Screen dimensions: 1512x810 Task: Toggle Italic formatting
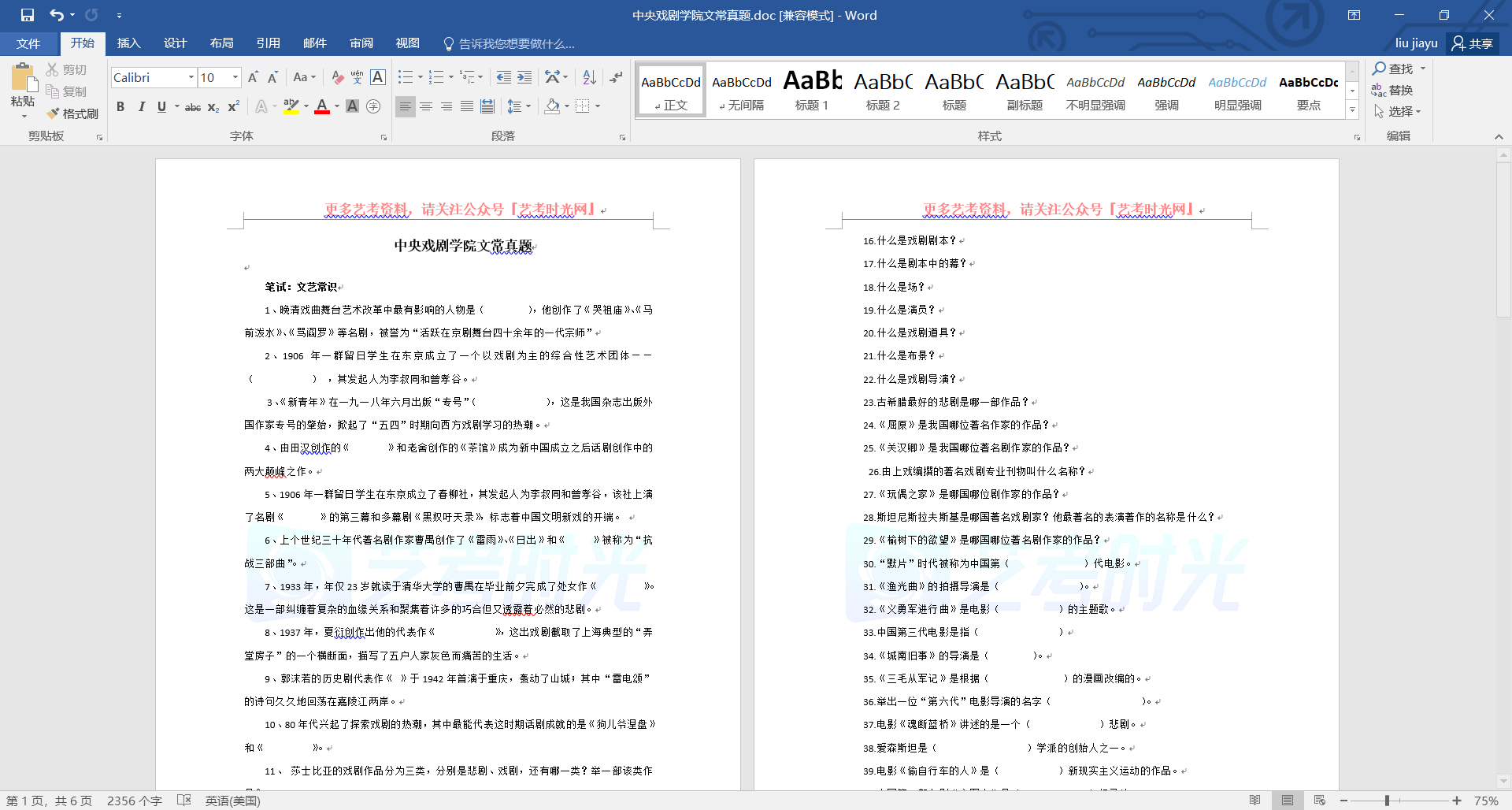click(x=141, y=106)
